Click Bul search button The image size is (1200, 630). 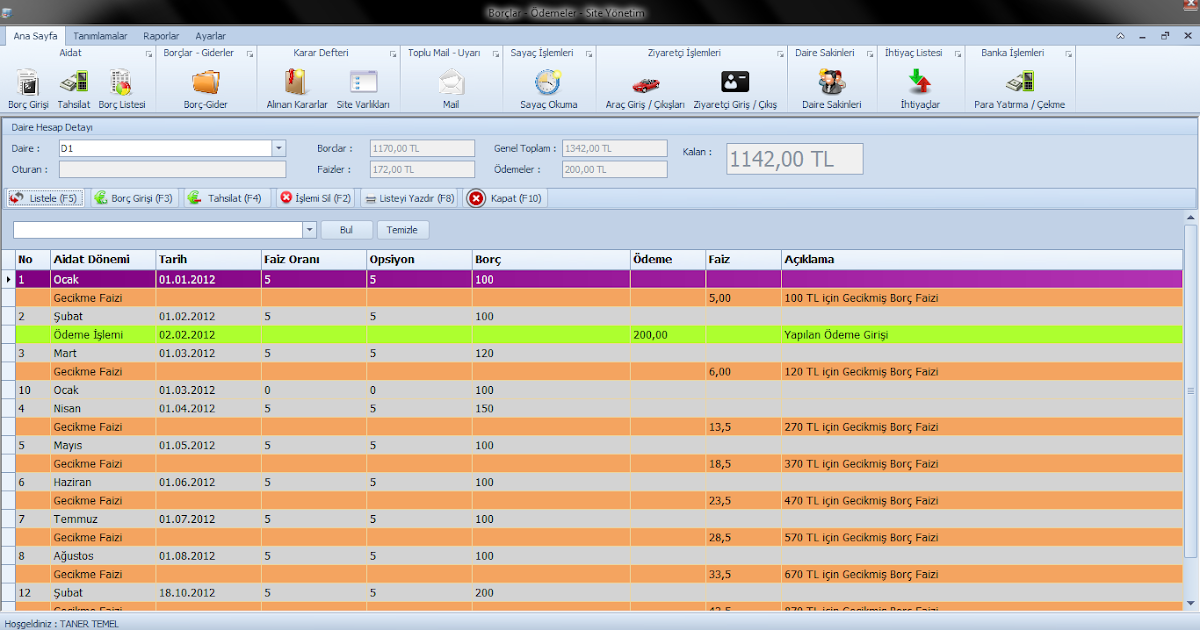[x=347, y=230]
